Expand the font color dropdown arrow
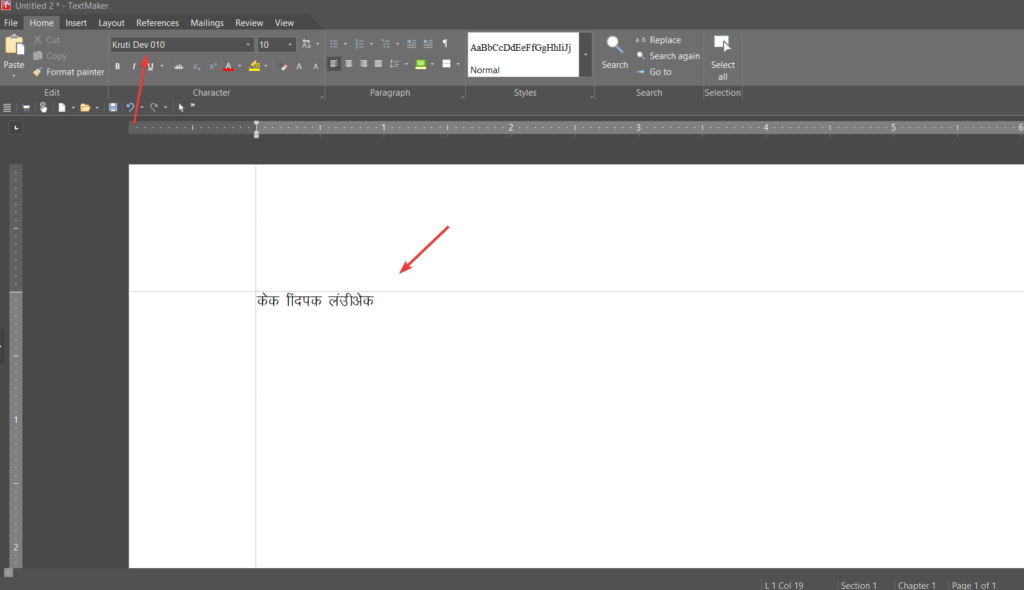Viewport: 1024px width, 590px height. pyautogui.click(x=240, y=66)
